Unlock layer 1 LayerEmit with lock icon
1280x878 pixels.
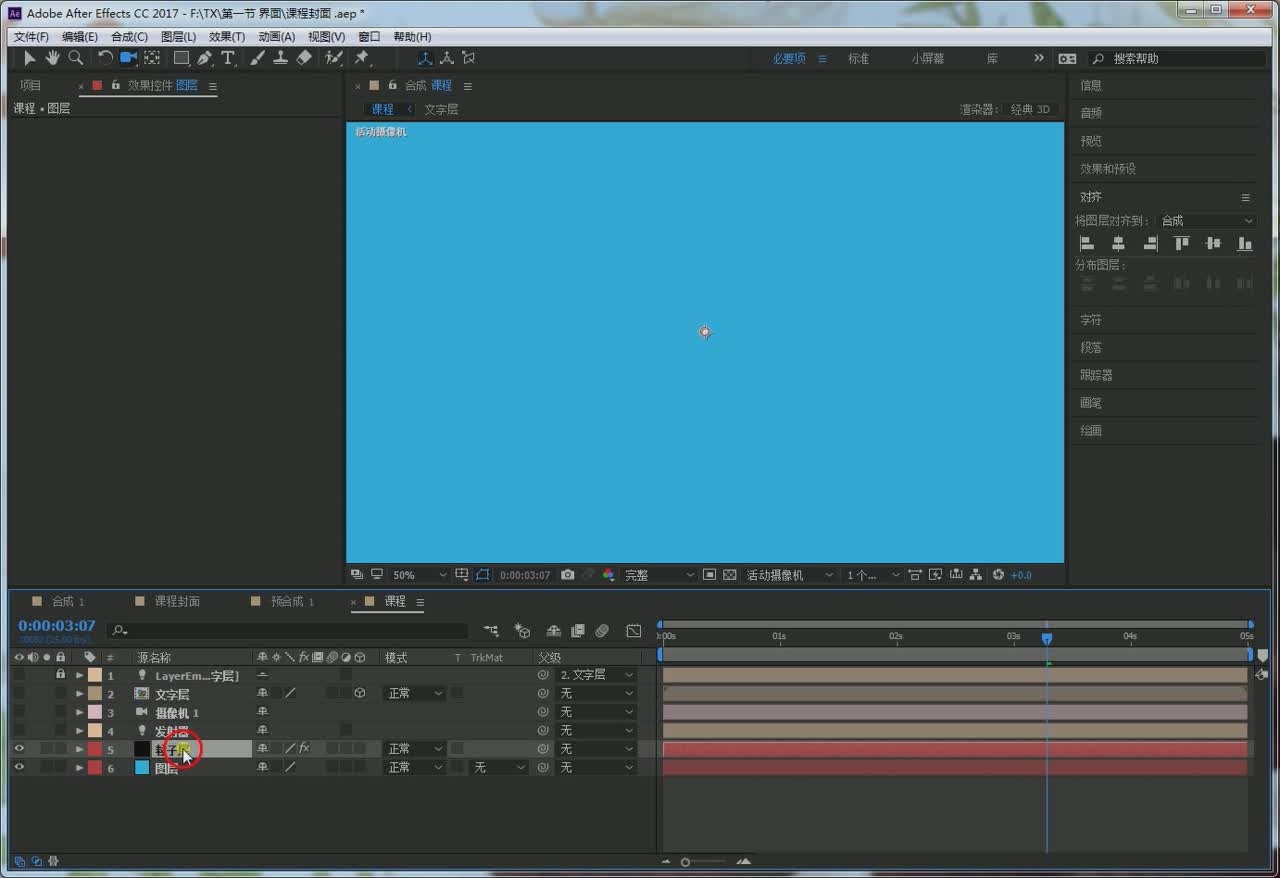60,675
